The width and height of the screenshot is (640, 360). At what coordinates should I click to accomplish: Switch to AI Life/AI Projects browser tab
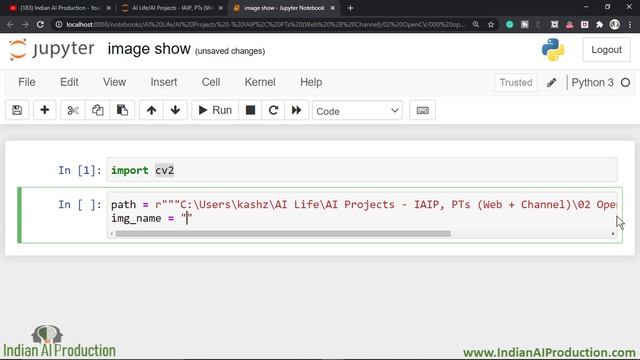coord(172,8)
